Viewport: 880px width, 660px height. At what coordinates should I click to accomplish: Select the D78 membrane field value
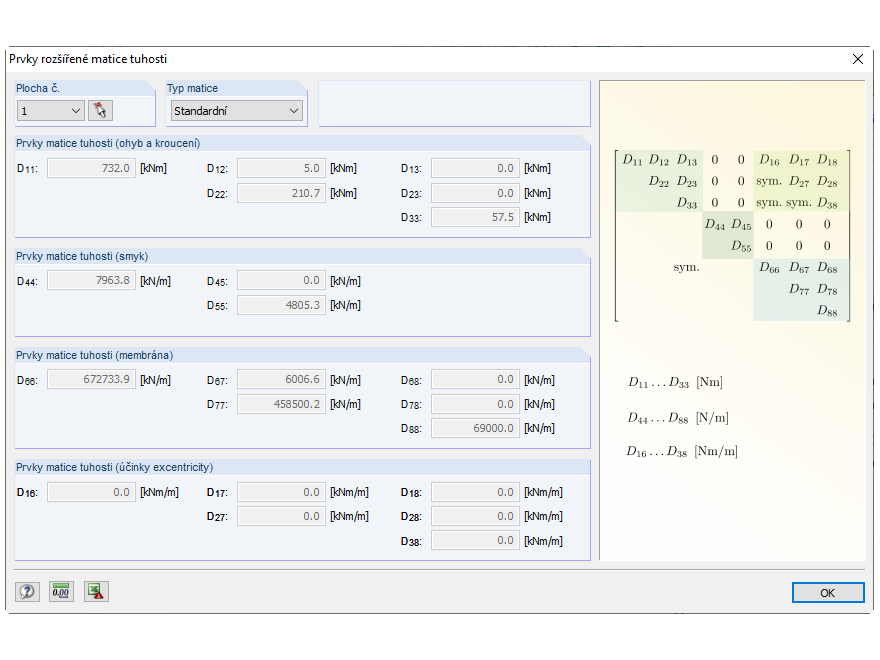[x=475, y=404]
